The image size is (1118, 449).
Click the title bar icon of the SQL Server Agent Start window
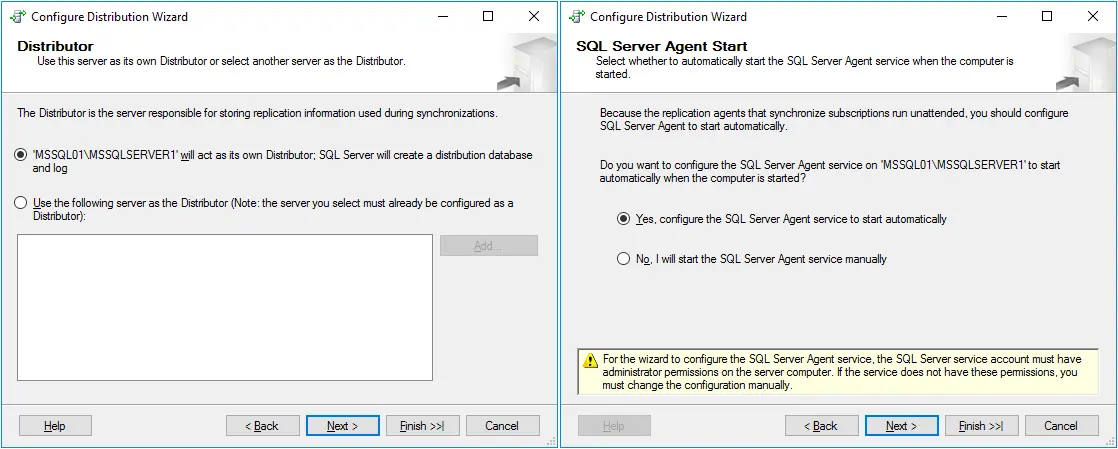pyautogui.click(x=576, y=17)
